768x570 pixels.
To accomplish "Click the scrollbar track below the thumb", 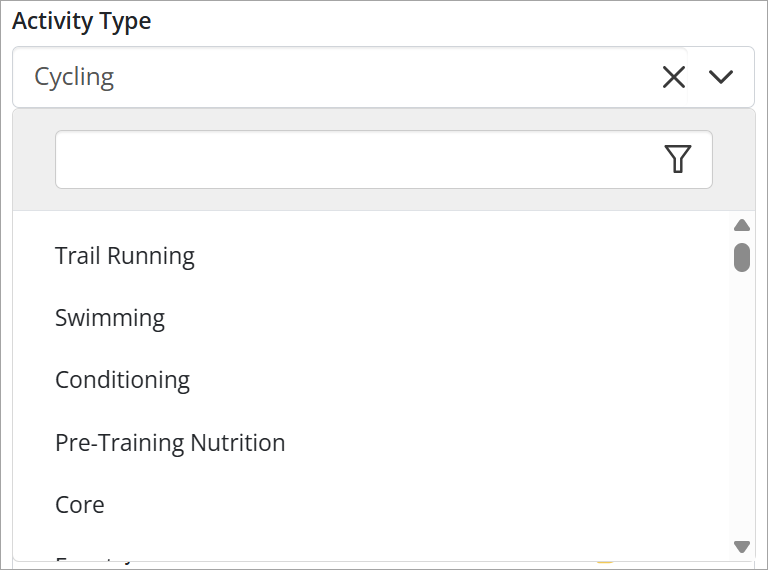I will tap(742, 404).
